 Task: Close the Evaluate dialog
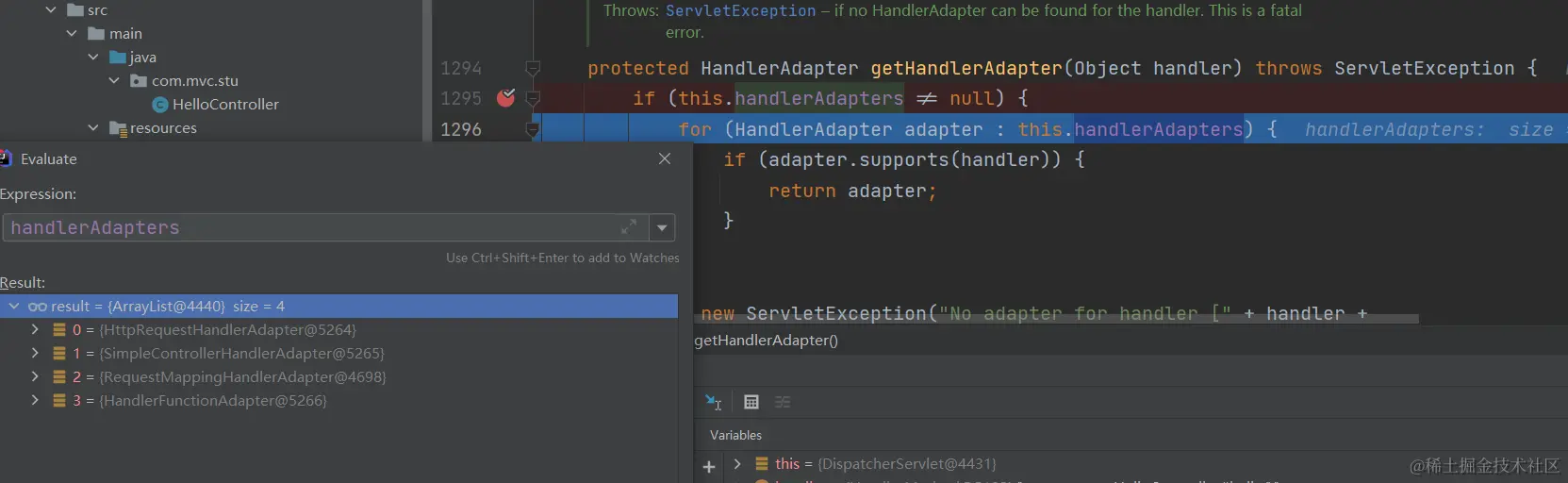(x=665, y=158)
